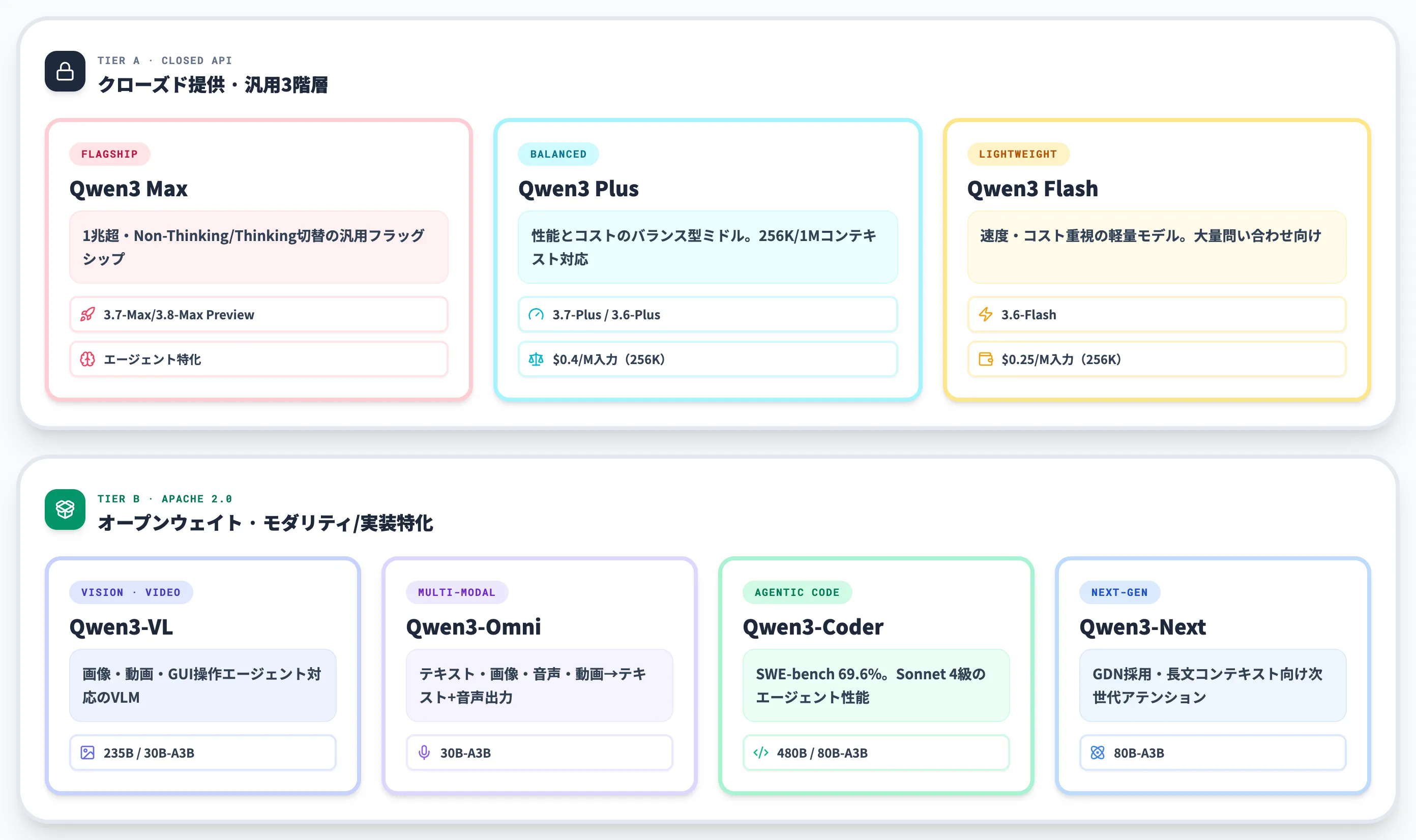Screen dimensions: 1416x840
Task: Click the brain icon next to エージェント特化
Action: [87, 359]
